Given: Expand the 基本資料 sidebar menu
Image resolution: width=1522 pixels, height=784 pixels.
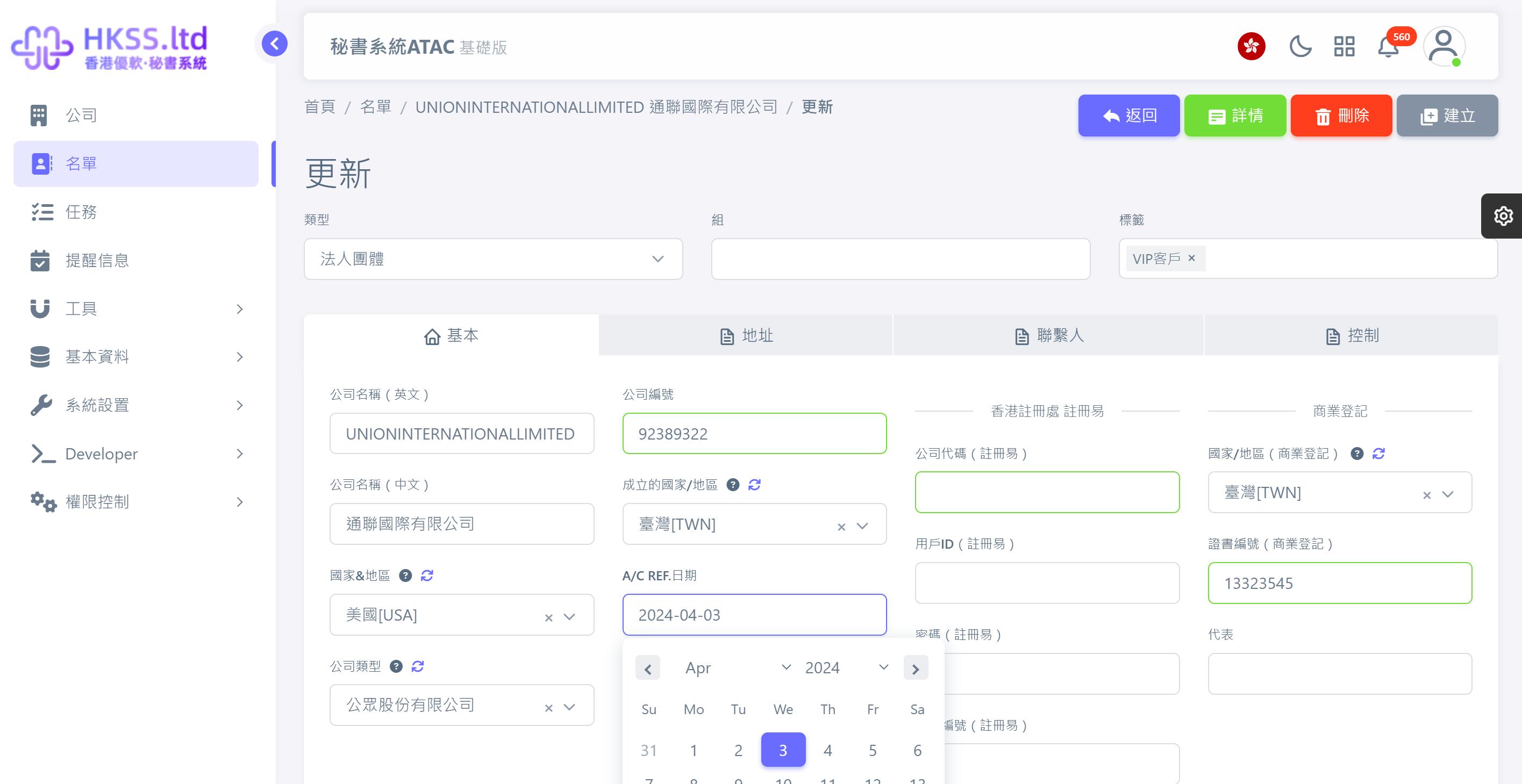Looking at the screenshot, I should click(x=136, y=357).
